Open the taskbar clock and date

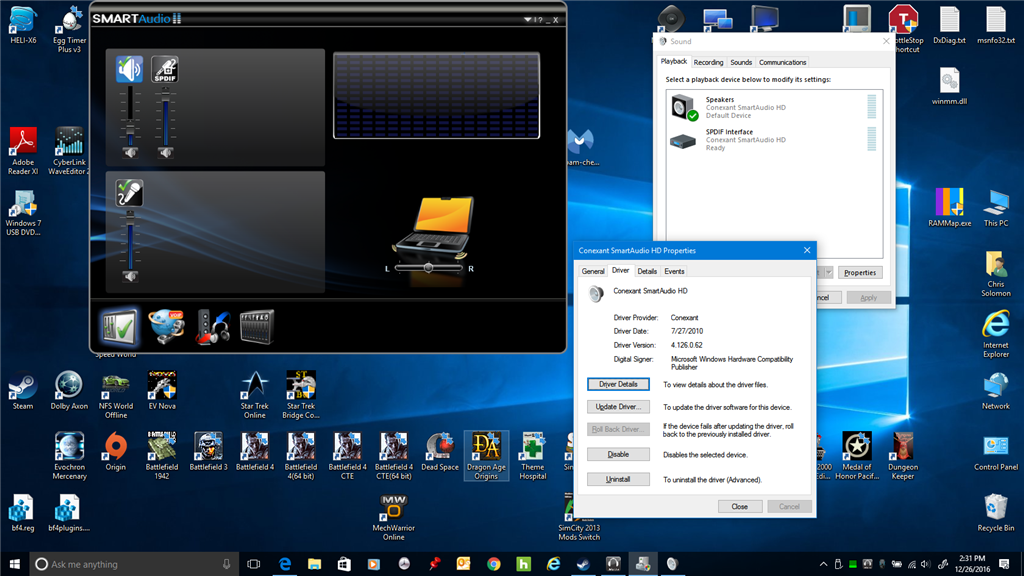[972, 564]
